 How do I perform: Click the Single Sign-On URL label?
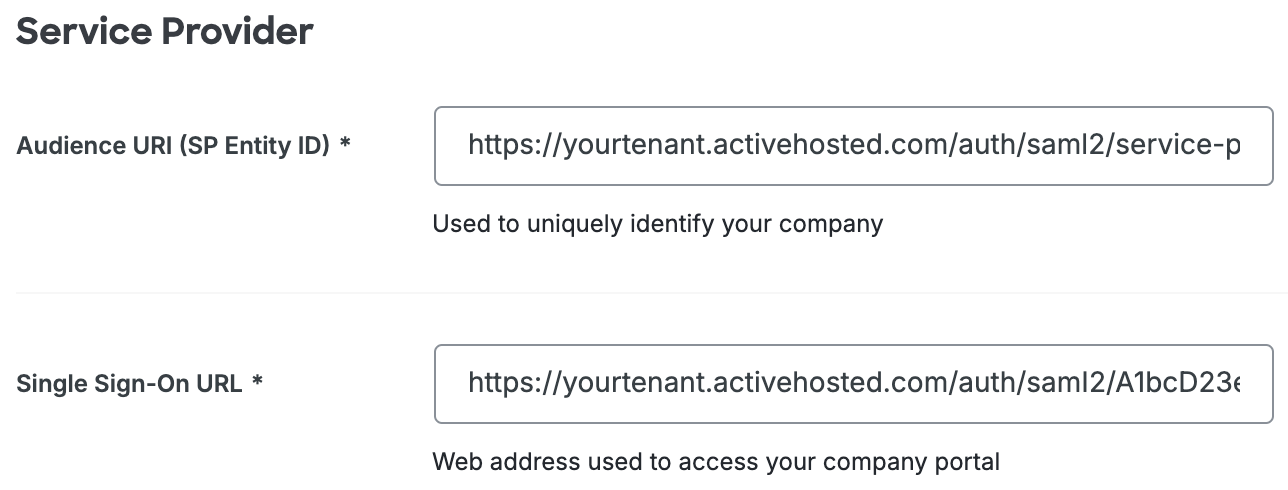click(x=129, y=384)
